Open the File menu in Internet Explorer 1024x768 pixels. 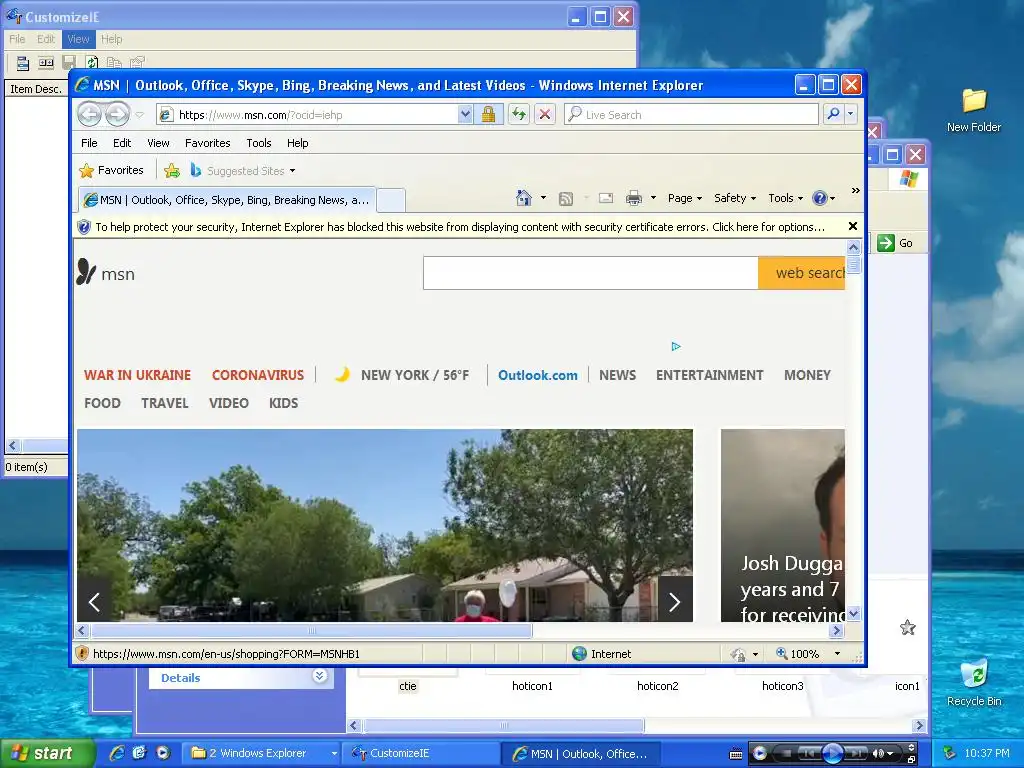click(x=89, y=143)
